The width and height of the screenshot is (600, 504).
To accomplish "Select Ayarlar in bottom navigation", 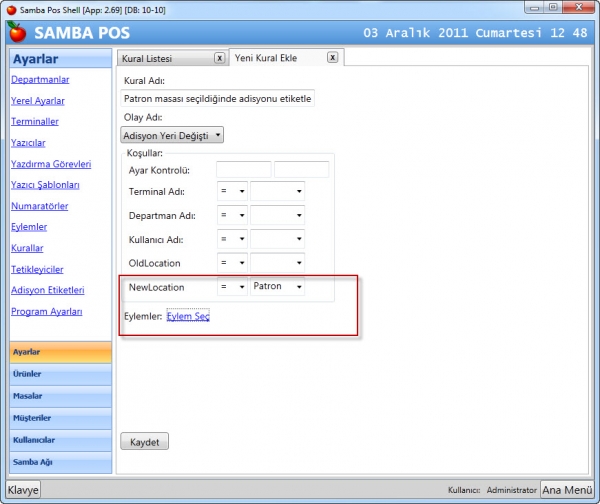I will coord(60,352).
